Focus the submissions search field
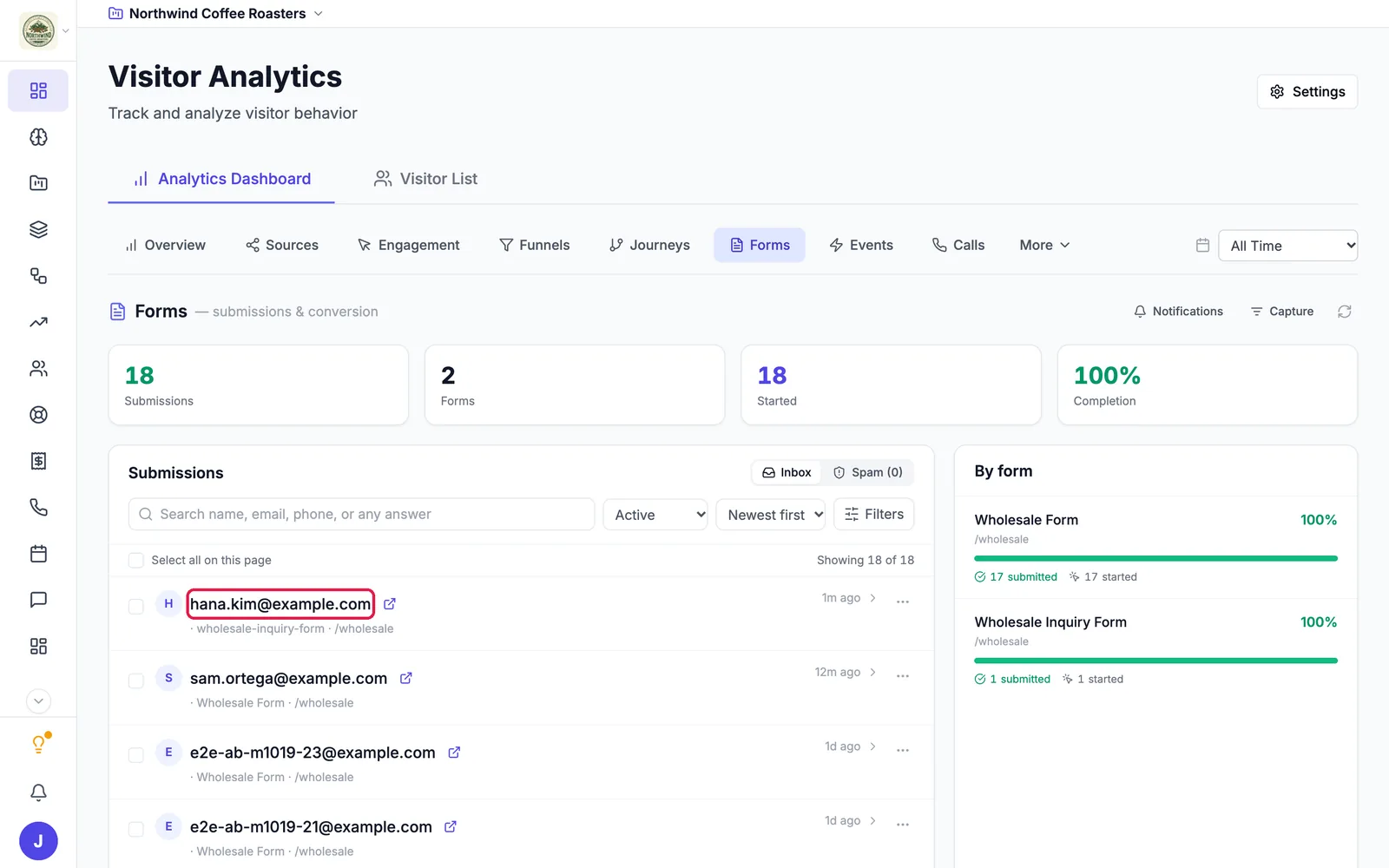Screen dimensions: 1389x868 pos(361,515)
